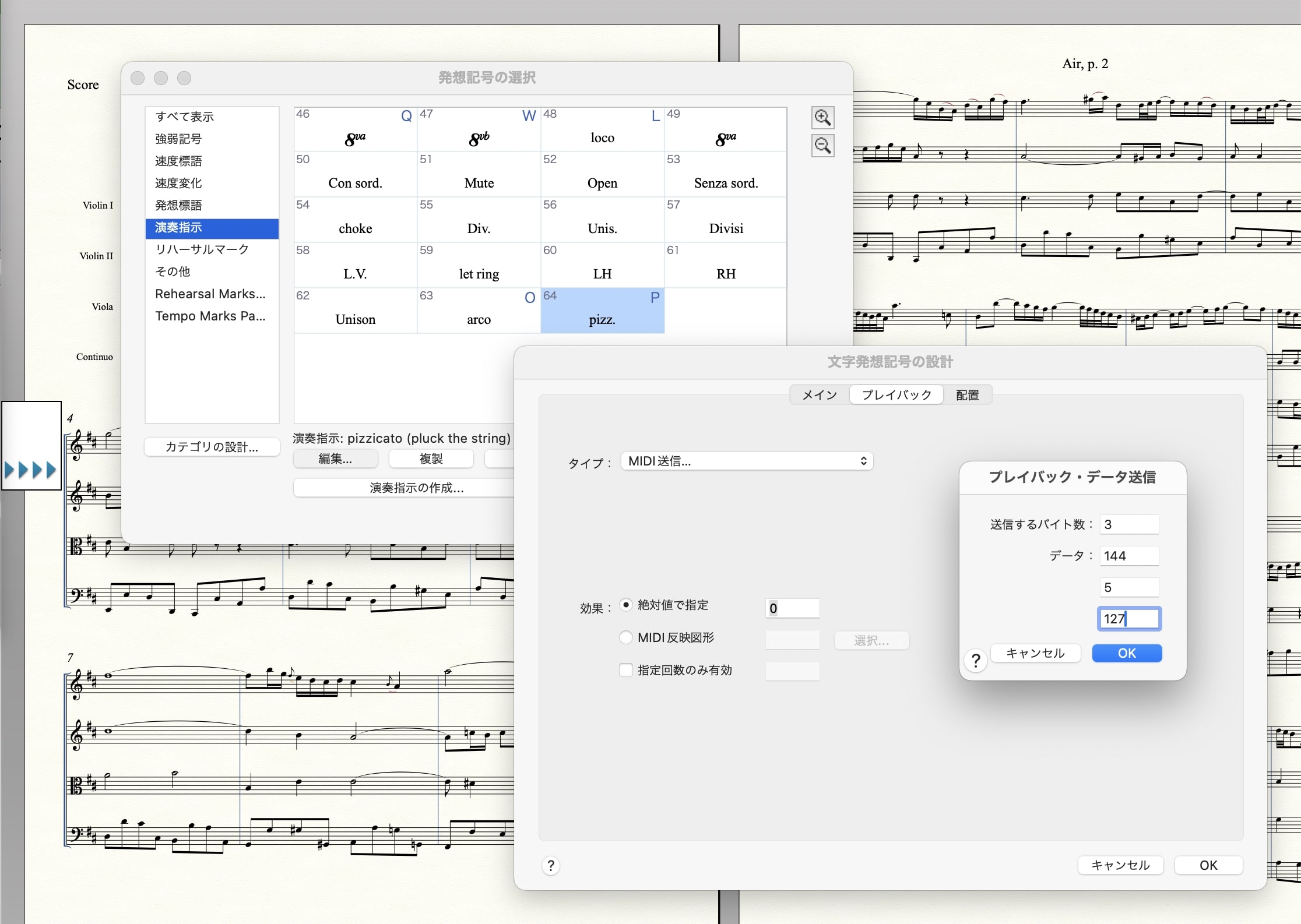Select the let ring expression
1301x924 pixels.
point(479,265)
